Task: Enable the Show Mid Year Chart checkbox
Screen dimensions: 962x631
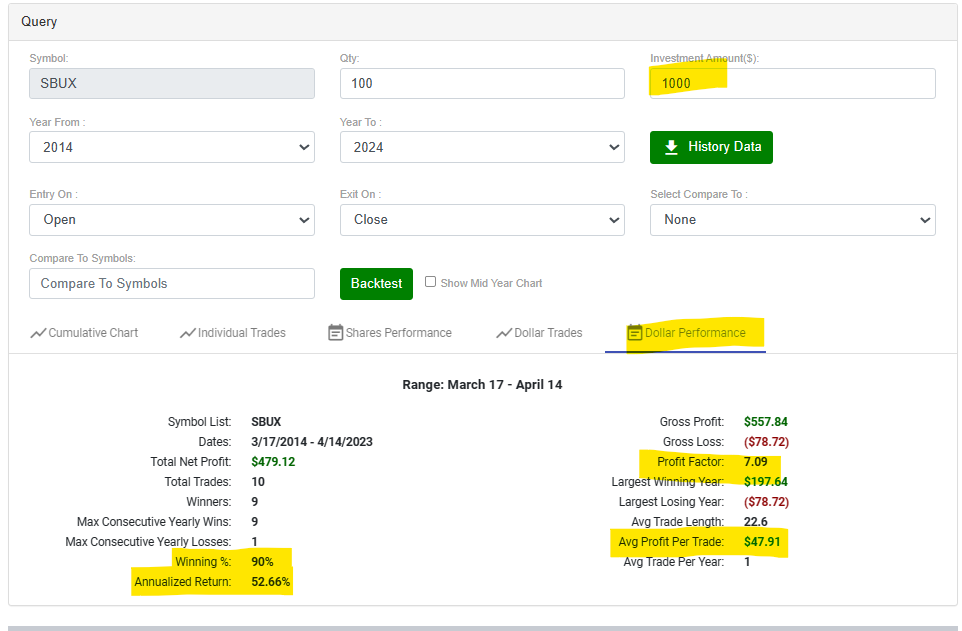Action: [x=431, y=282]
